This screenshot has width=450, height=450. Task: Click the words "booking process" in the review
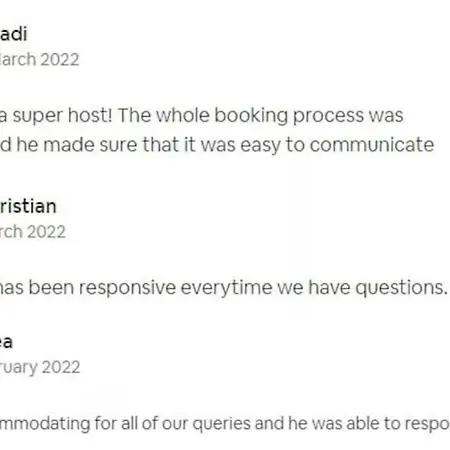pyautogui.click(x=289, y=116)
